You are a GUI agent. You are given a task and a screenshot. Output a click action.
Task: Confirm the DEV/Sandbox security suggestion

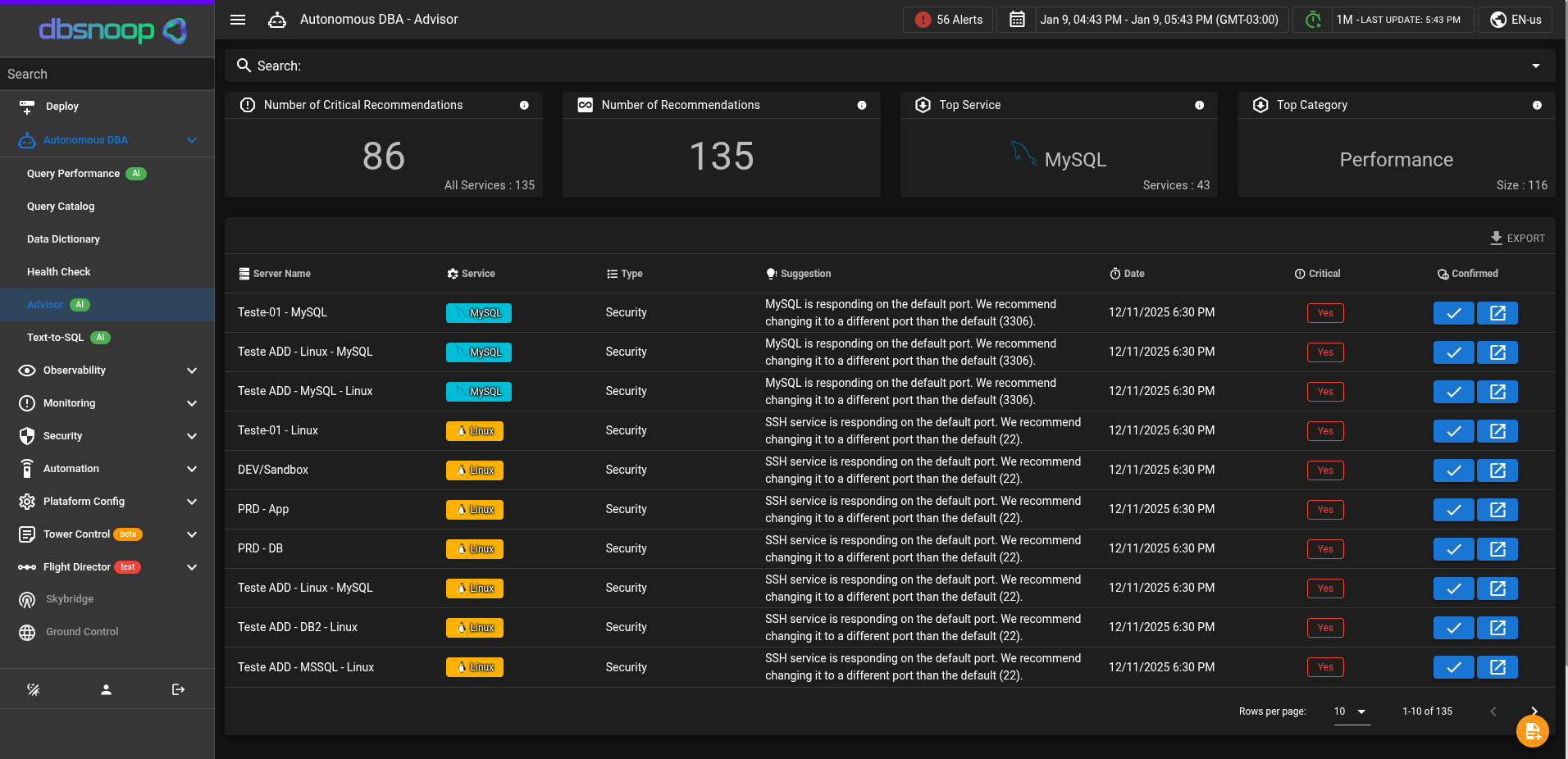(x=1452, y=470)
